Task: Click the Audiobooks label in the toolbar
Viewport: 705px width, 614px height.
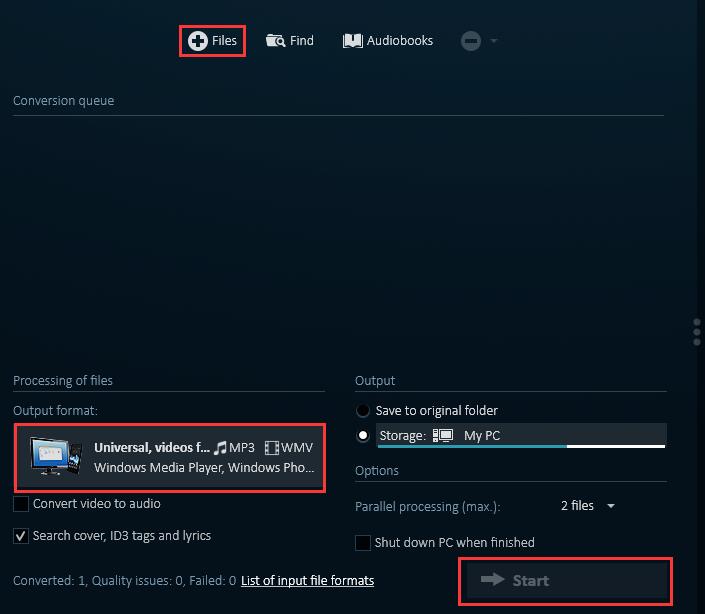Action: click(x=400, y=40)
